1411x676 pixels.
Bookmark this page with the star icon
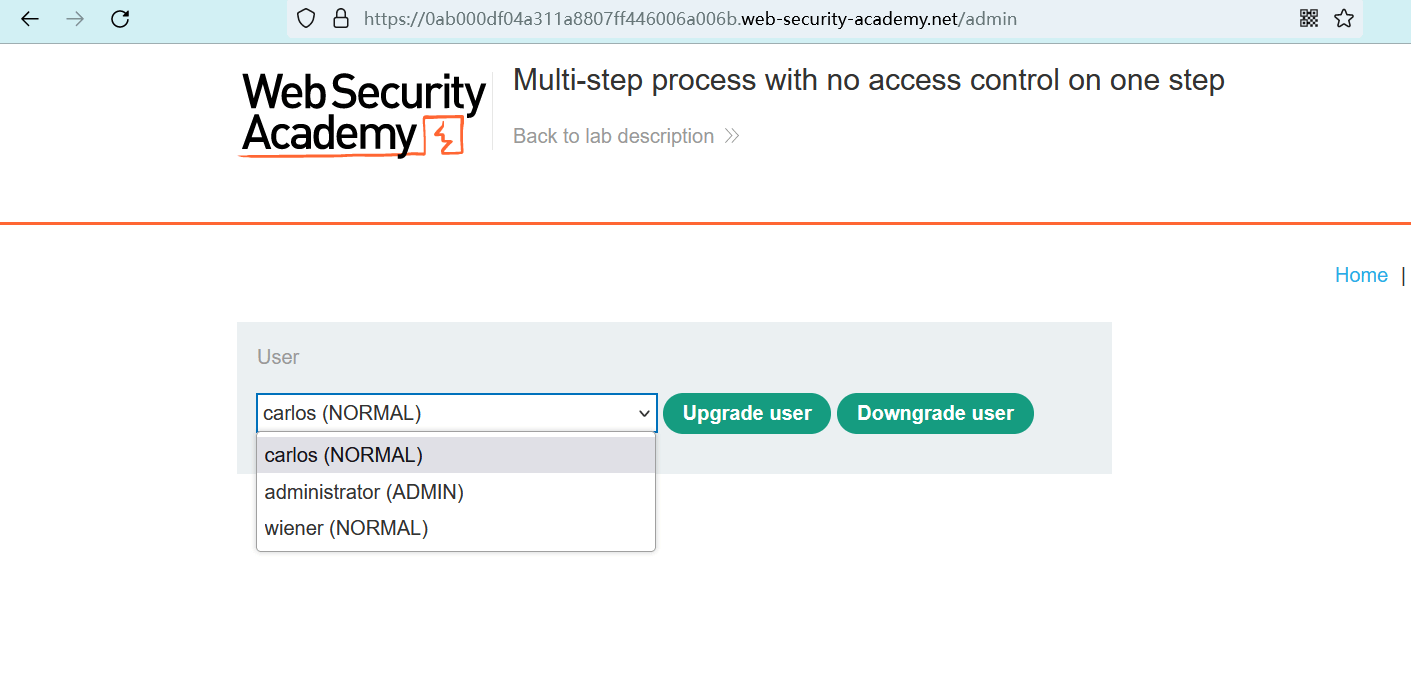pos(1344,18)
